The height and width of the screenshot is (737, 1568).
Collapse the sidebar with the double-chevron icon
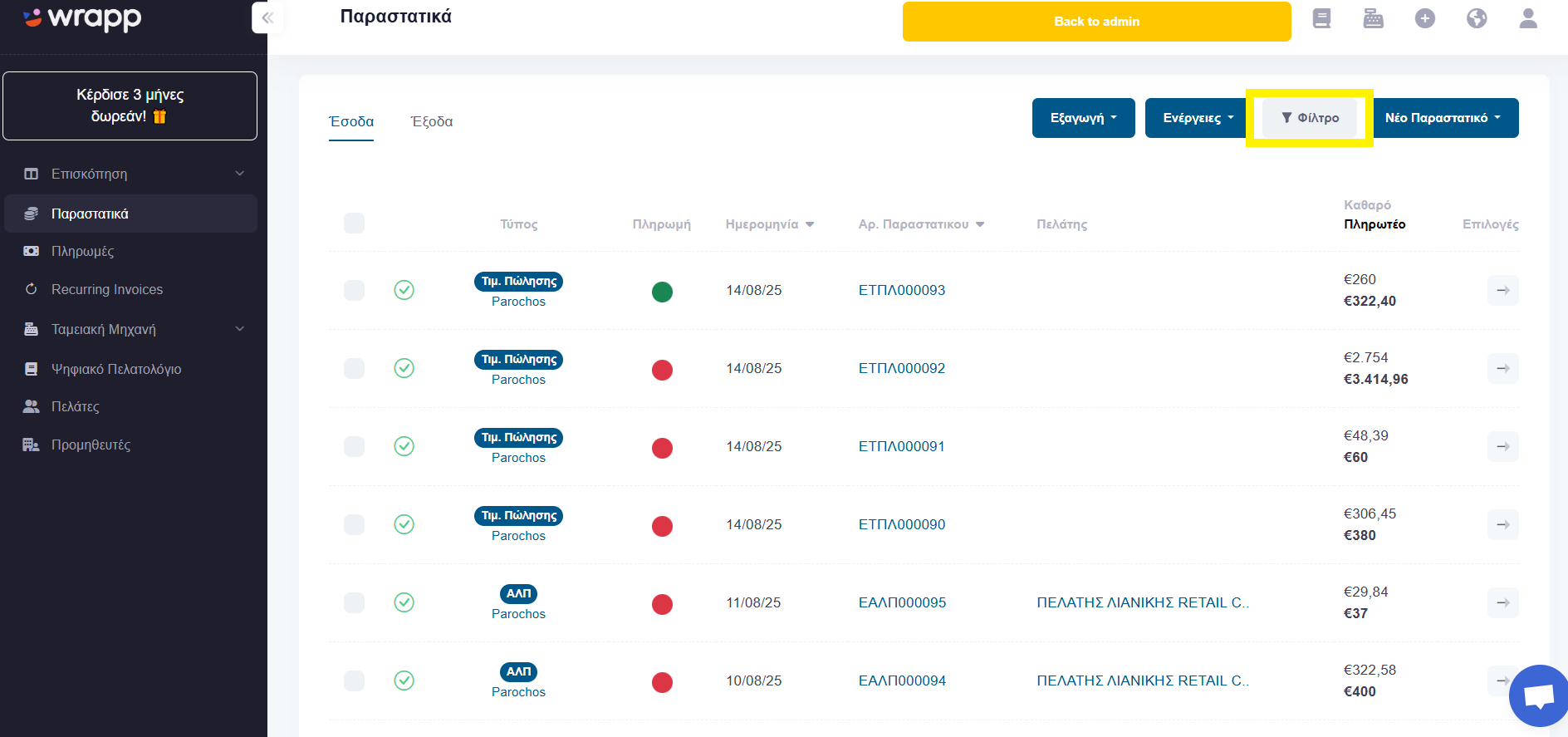[x=267, y=17]
